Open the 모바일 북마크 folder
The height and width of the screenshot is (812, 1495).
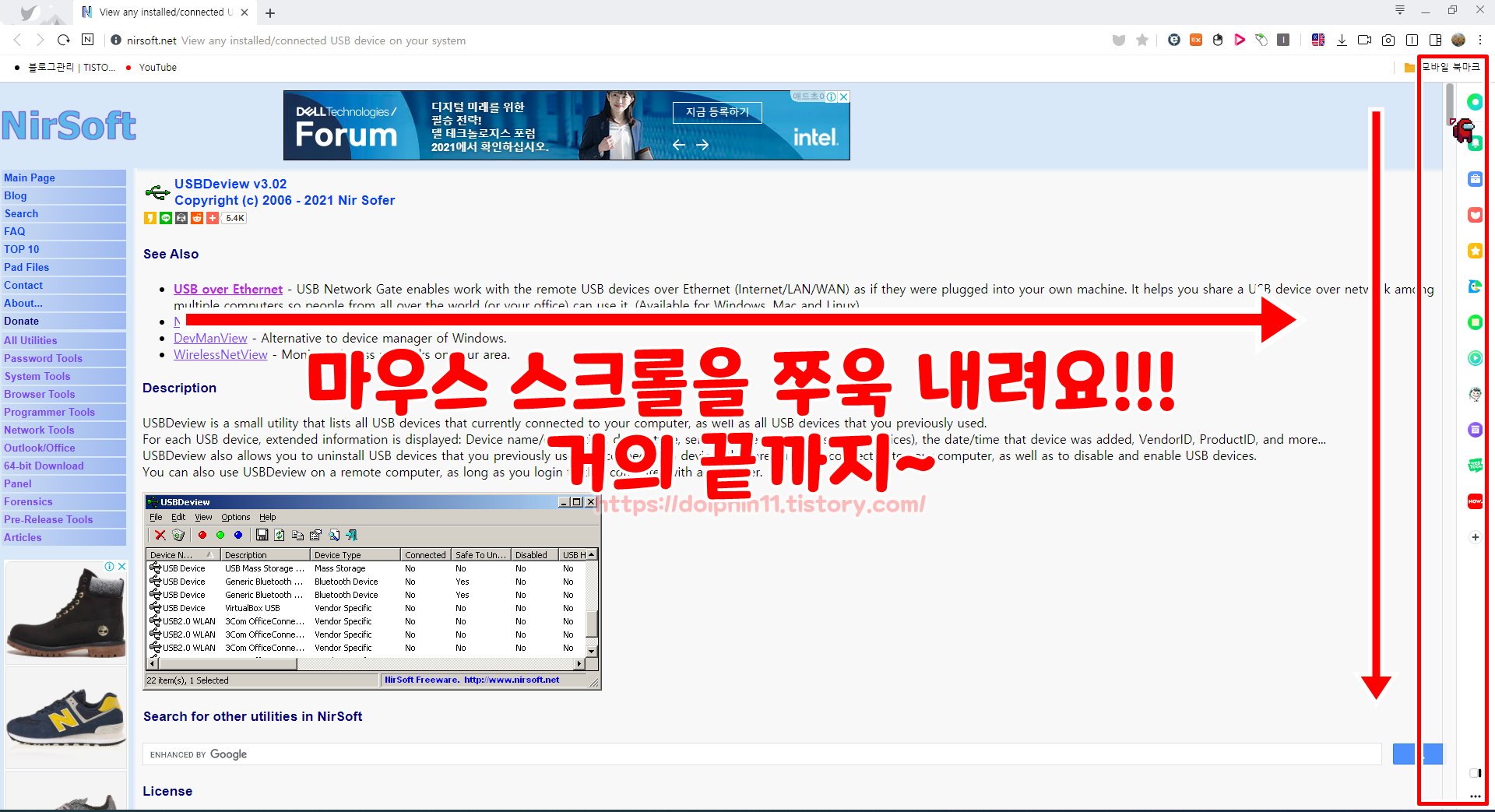tap(1443, 68)
